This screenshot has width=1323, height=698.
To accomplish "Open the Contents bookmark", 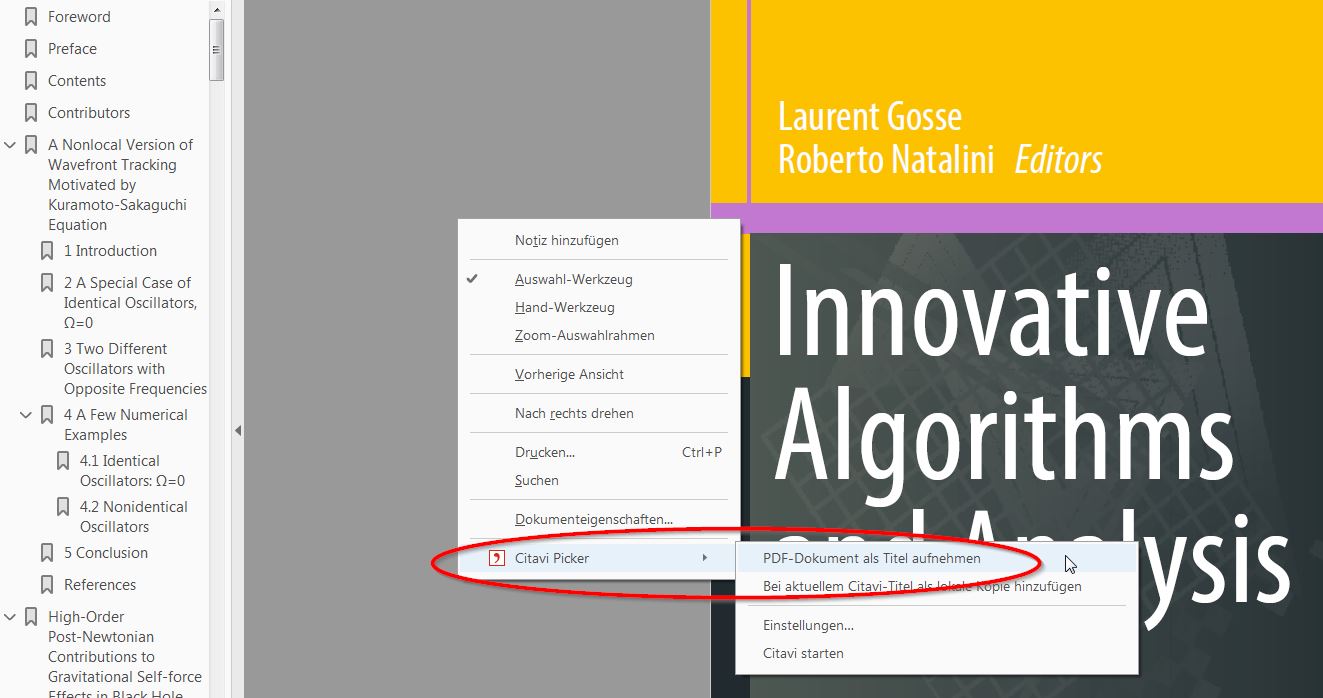I will tap(77, 81).
